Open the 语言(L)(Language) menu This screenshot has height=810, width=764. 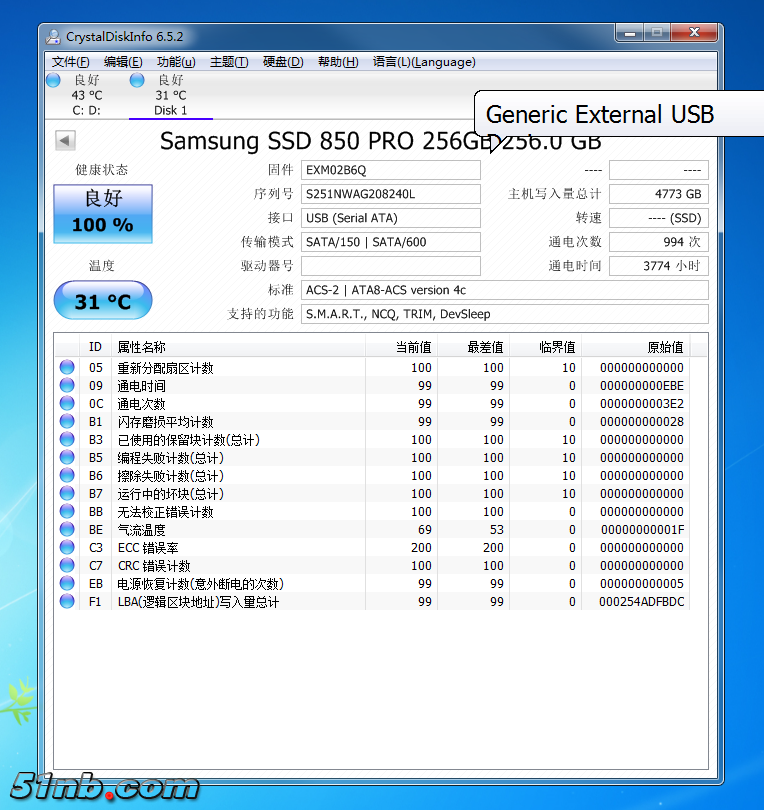pos(424,62)
